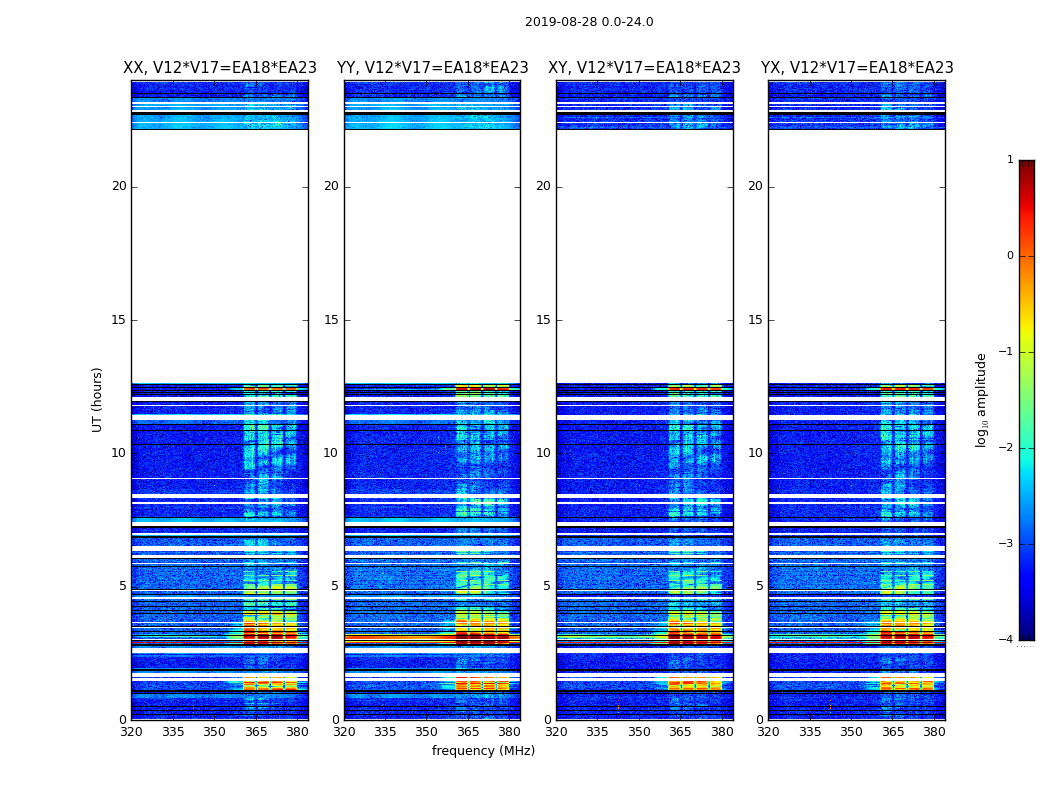Click the dark blue bottom of the colorbar
This screenshot has width=1050, height=800.
pos(1026,634)
